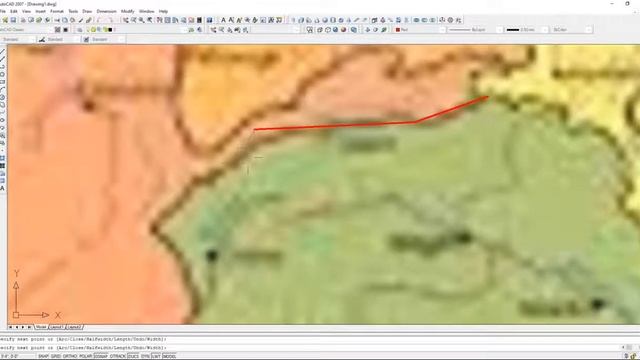Viewport: 640px width, 360px height.
Task: Click the black lineweight preview bar
Action: [513, 30]
